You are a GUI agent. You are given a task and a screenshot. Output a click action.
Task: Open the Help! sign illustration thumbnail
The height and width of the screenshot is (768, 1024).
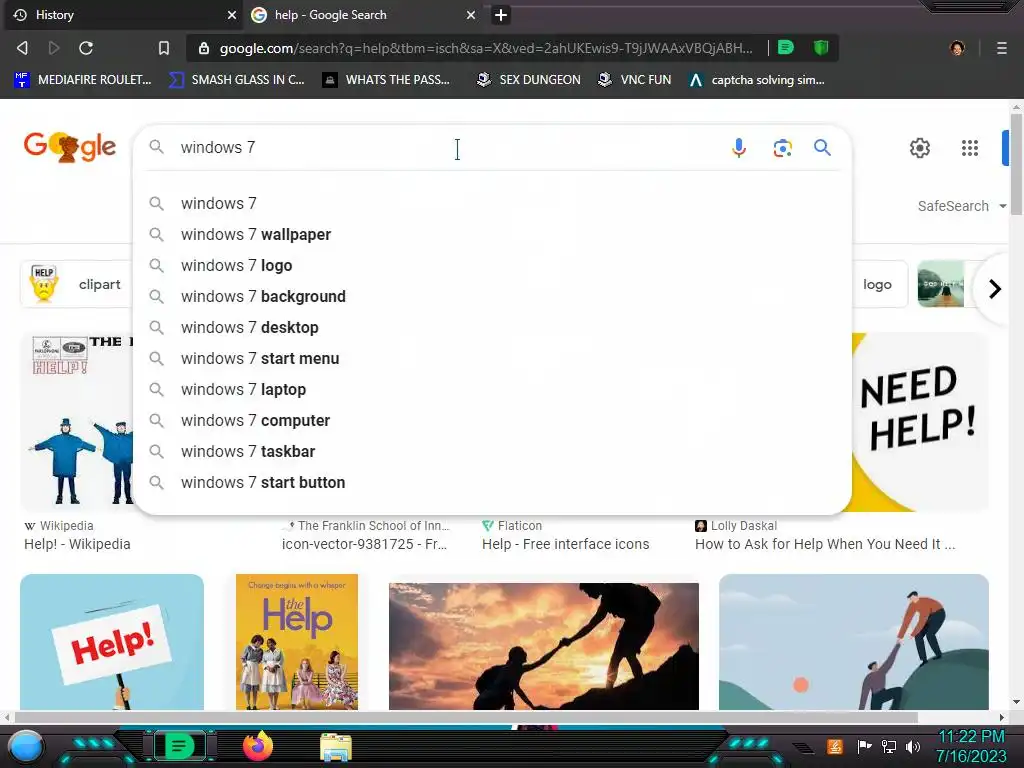pyautogui.click(x=112, y=642)
